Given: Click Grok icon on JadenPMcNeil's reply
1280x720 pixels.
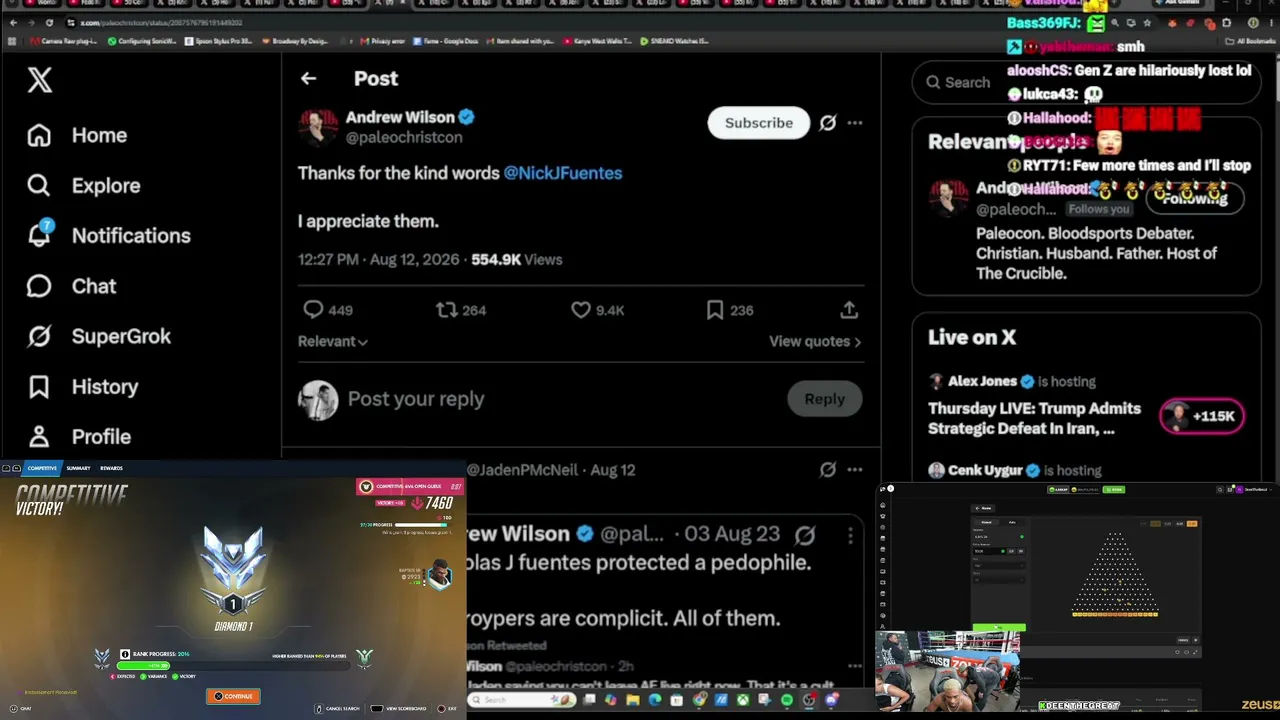Looking at the screenshot, I should click(828, 469).
